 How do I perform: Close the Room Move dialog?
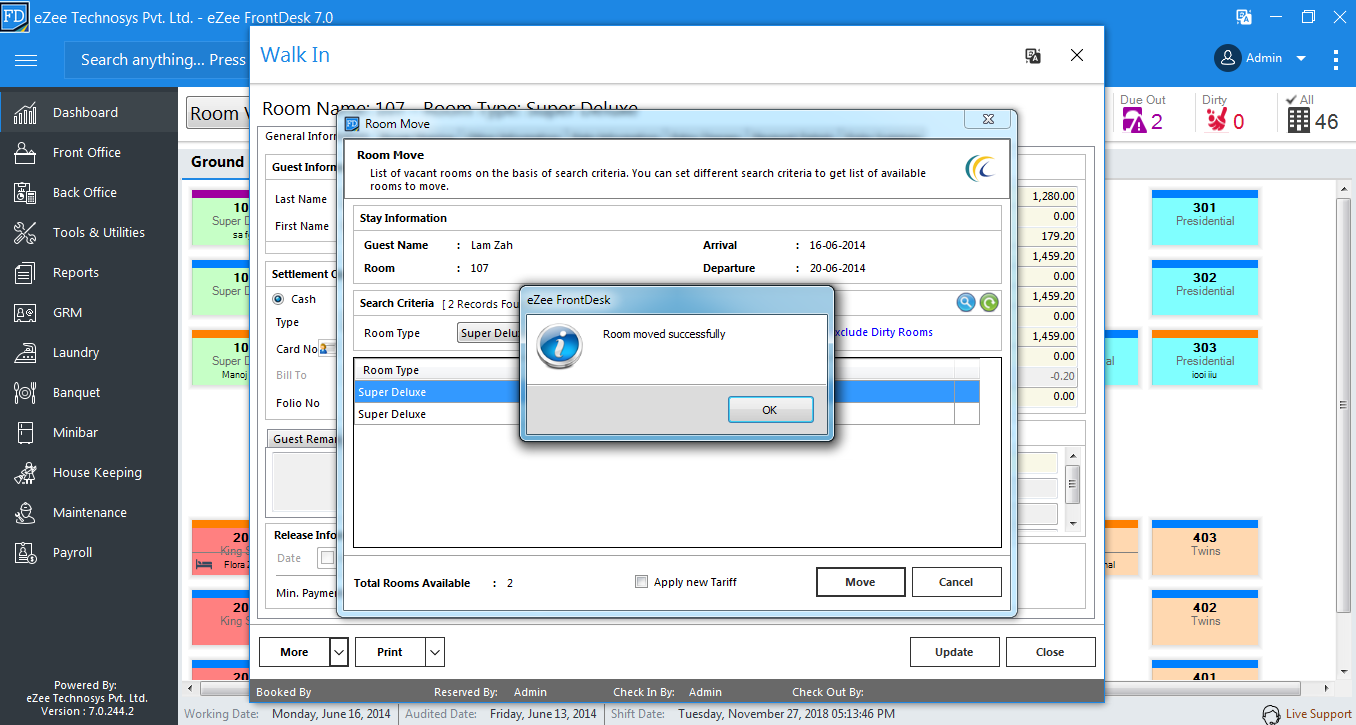988,120
